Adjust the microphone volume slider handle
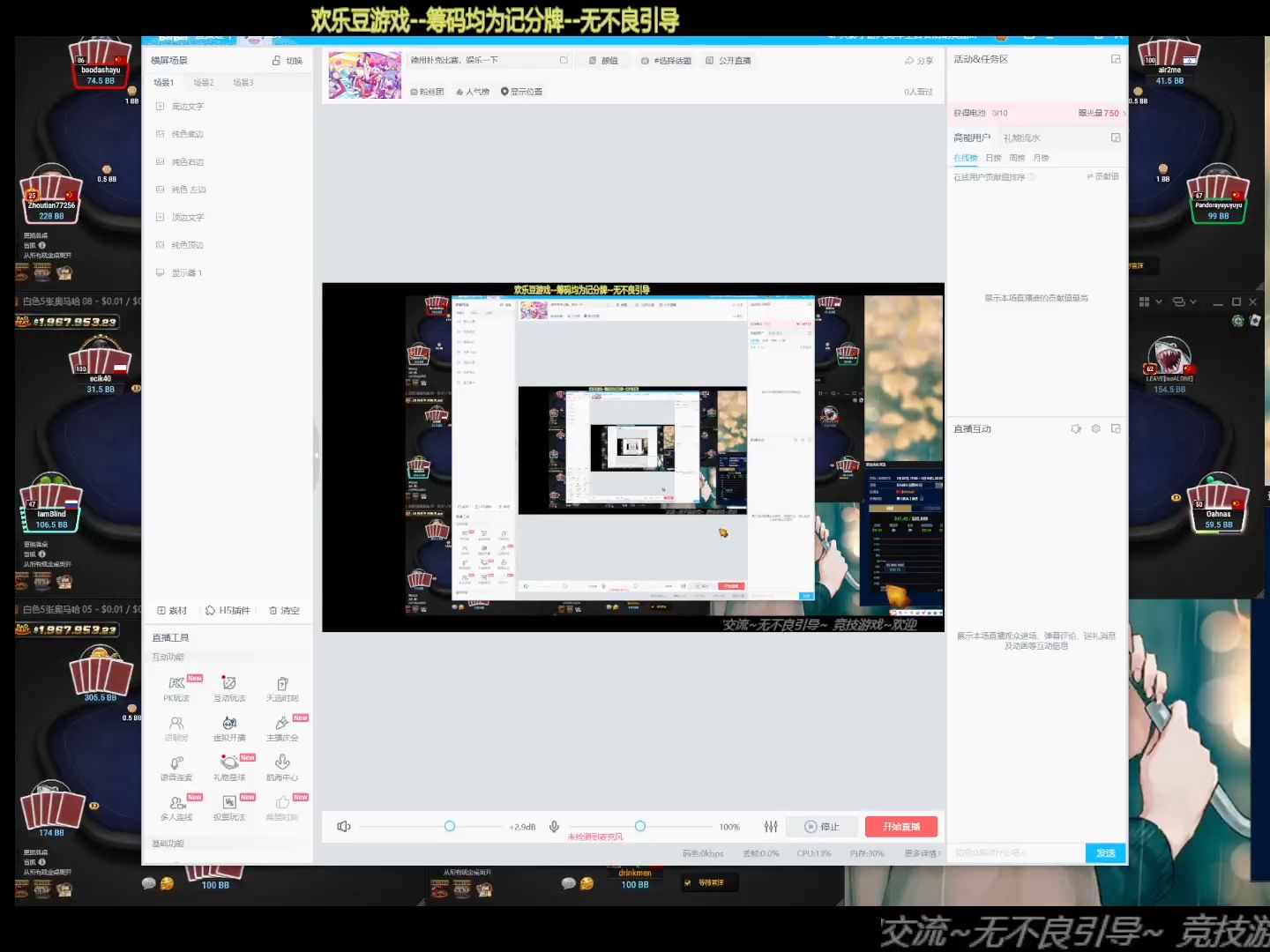The width and height of the screenshot is (1270, 952). [640, 826]
